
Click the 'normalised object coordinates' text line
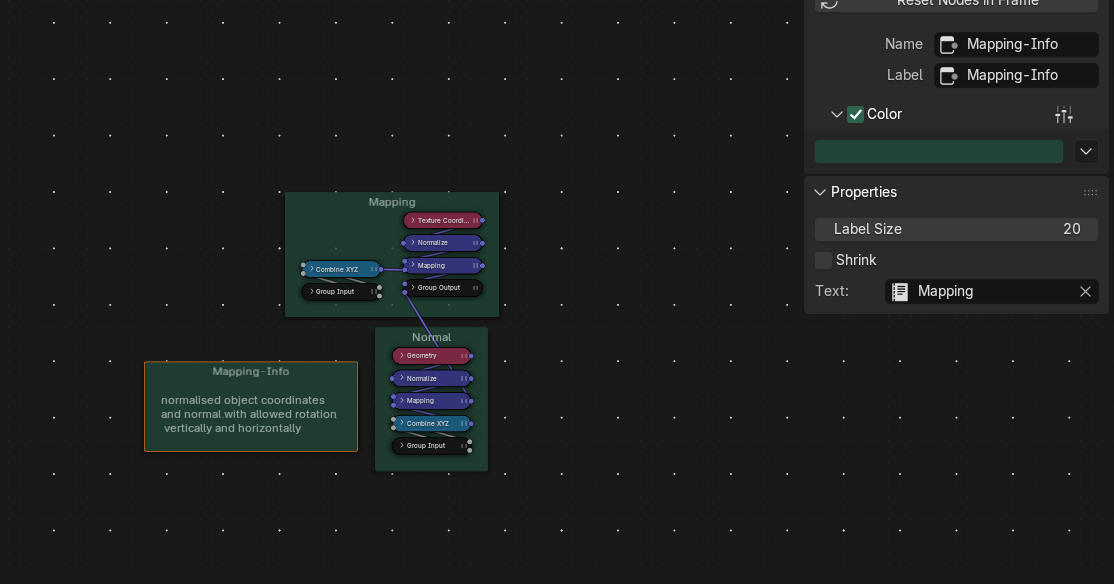pos(243,401)
